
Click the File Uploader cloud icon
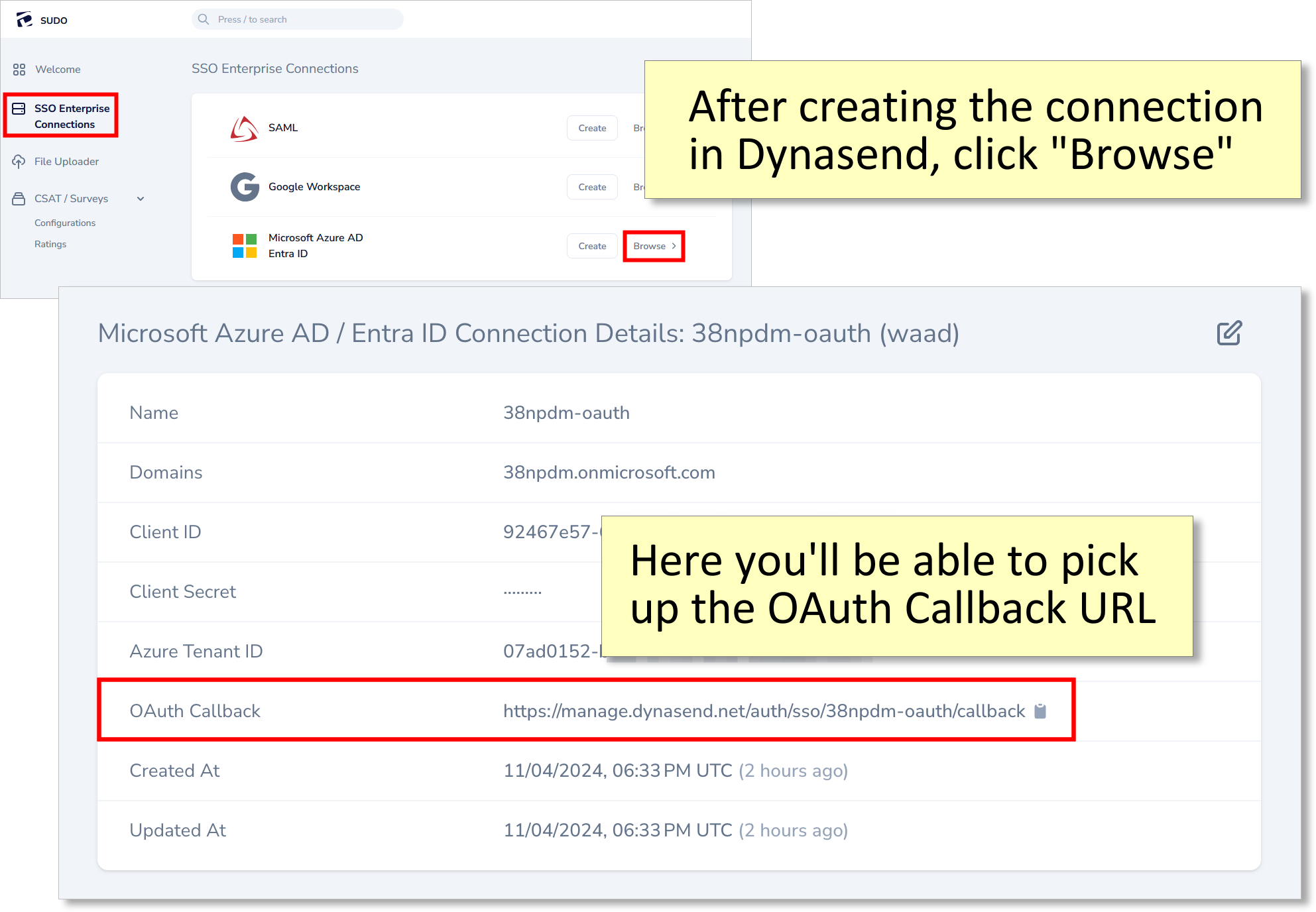click(19, 161)
